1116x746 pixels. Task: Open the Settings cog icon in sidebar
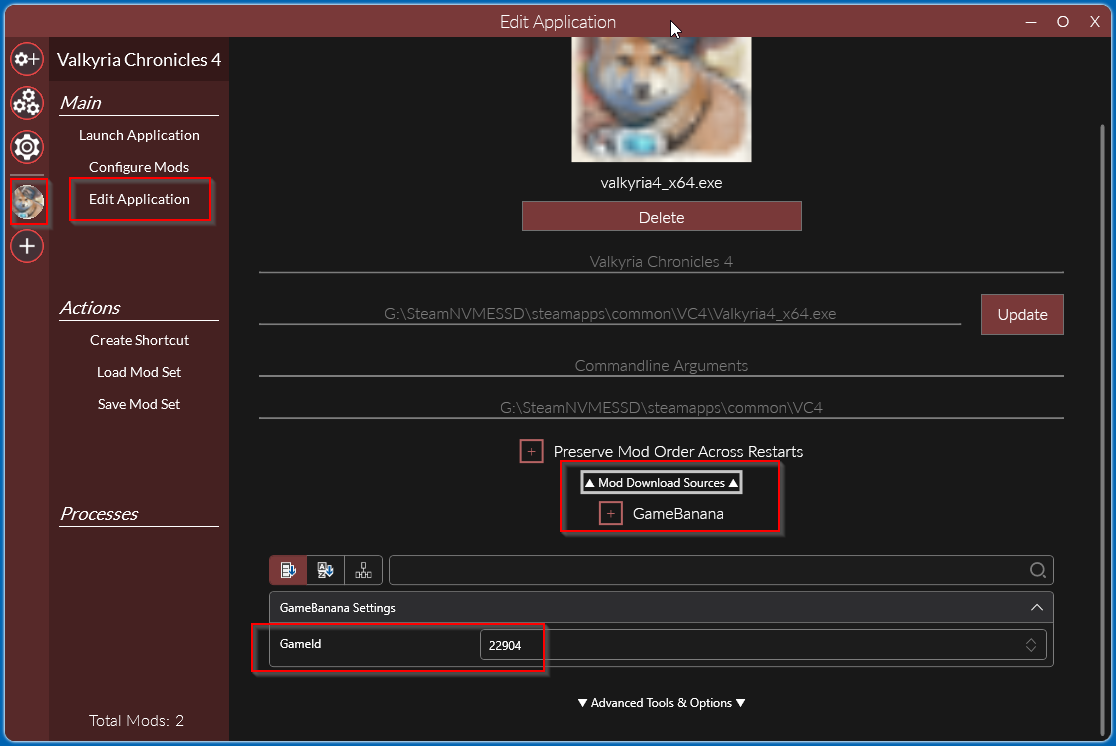click(27, 147)
